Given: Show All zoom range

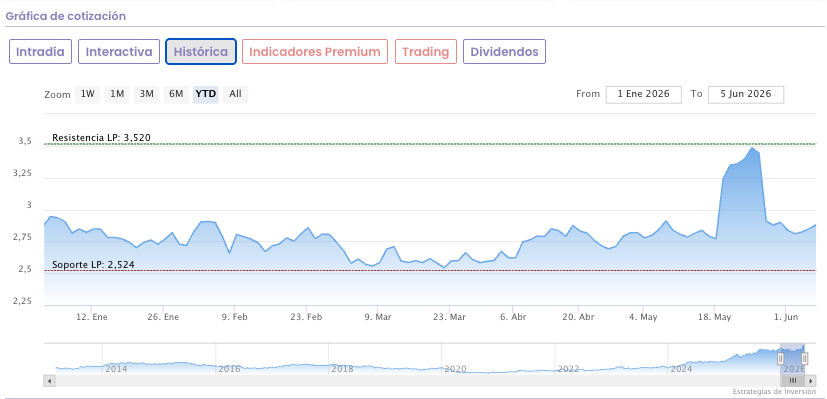Looking at the screenshot, I should tap(235, 94).
